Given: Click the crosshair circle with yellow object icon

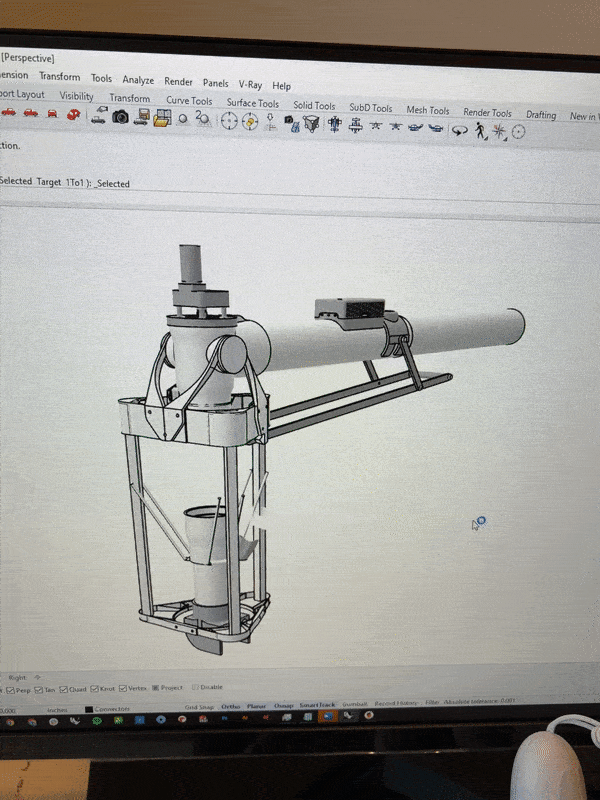Looking at the screenshot, I should tap(250, 122).
